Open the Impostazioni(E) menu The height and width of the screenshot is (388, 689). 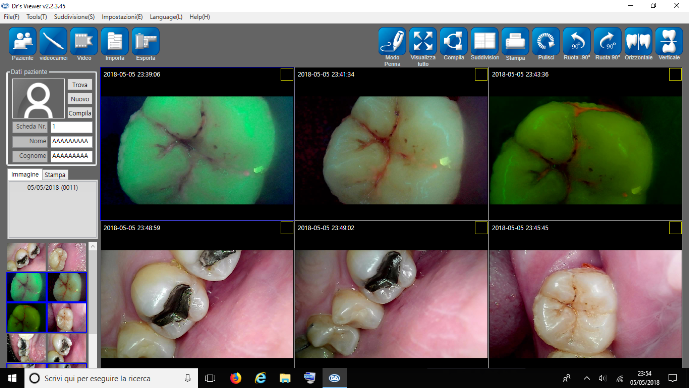click(x=122, y=17)
